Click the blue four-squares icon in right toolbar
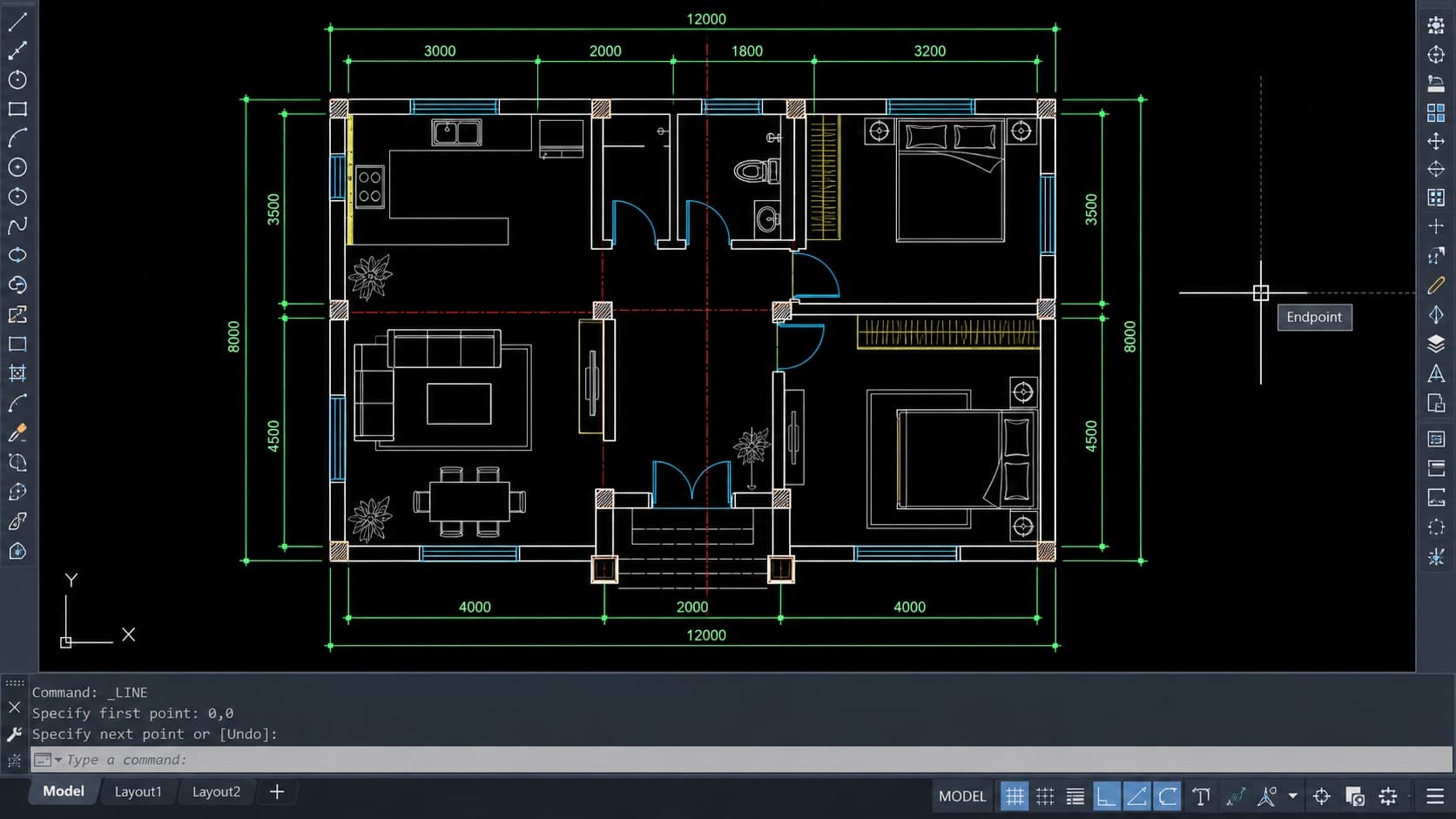1456x819 pixels. click(x=1436, y=113)
